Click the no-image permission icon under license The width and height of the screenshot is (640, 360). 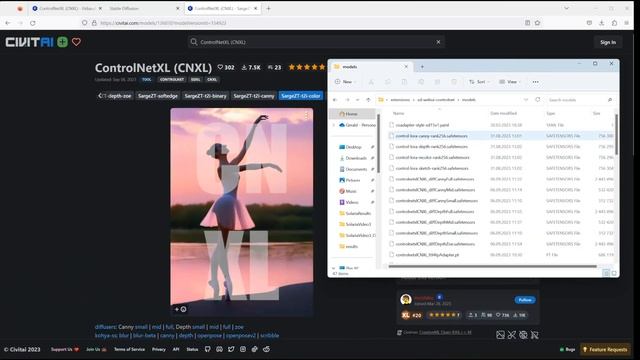coord(500,335)
